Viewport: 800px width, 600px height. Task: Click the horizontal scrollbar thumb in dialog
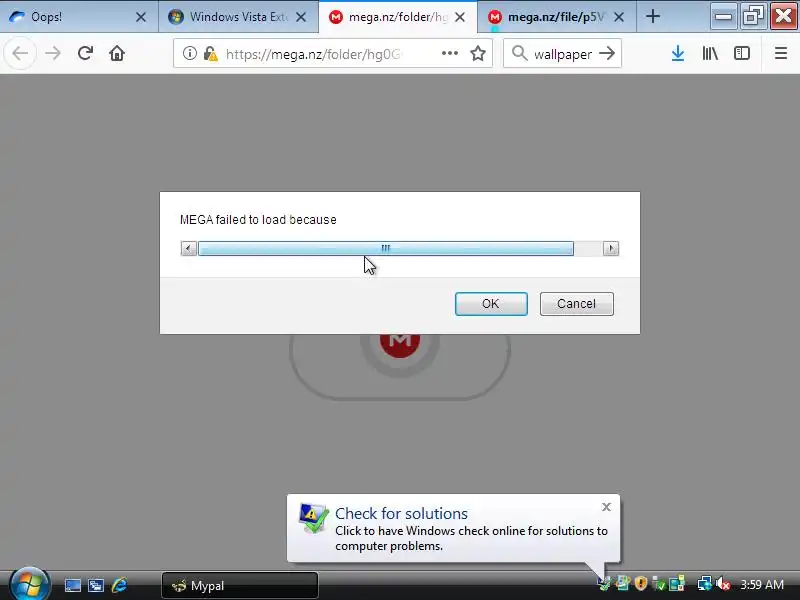tap(386, 248)
